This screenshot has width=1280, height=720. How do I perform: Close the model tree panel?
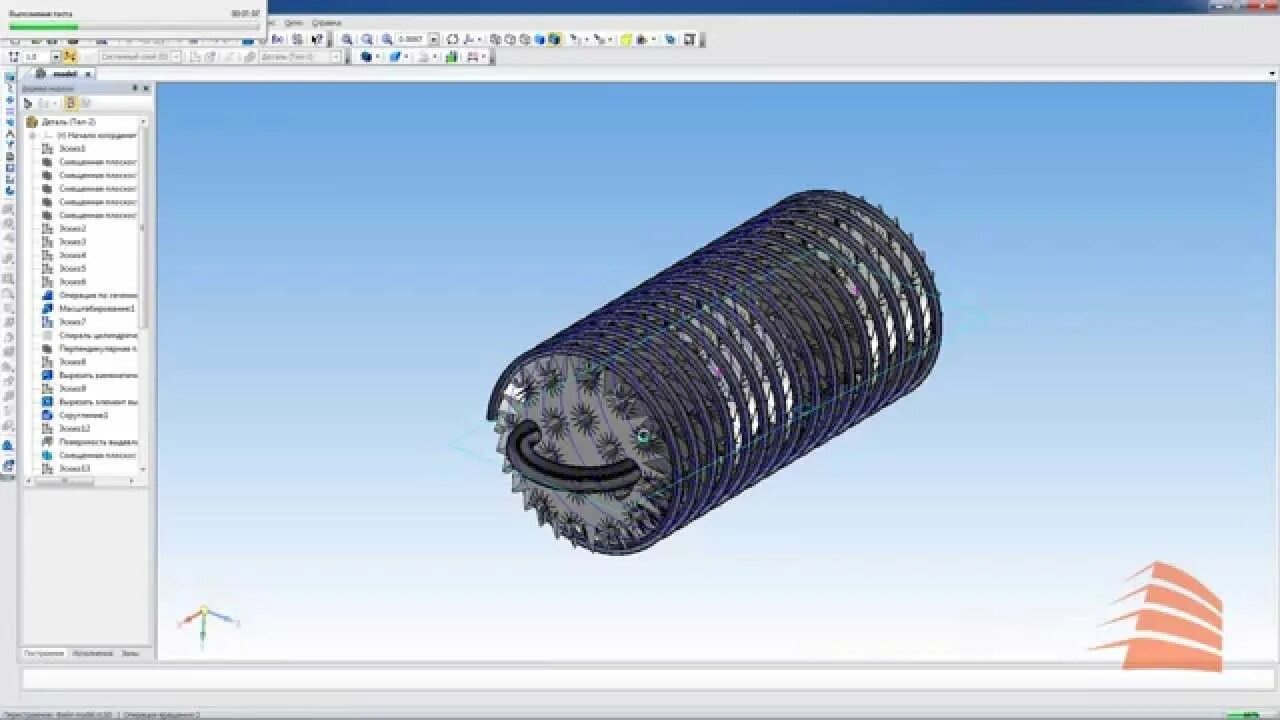pos(146,88)
